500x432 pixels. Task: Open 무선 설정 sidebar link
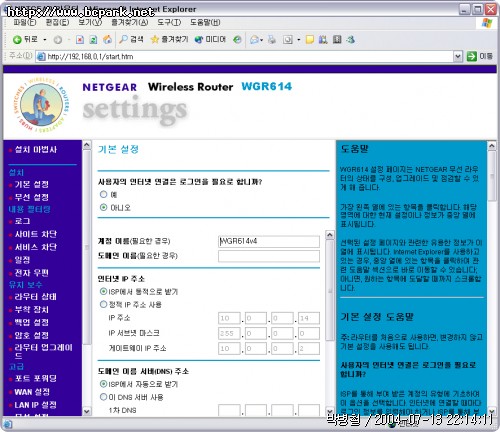[32, 197]
